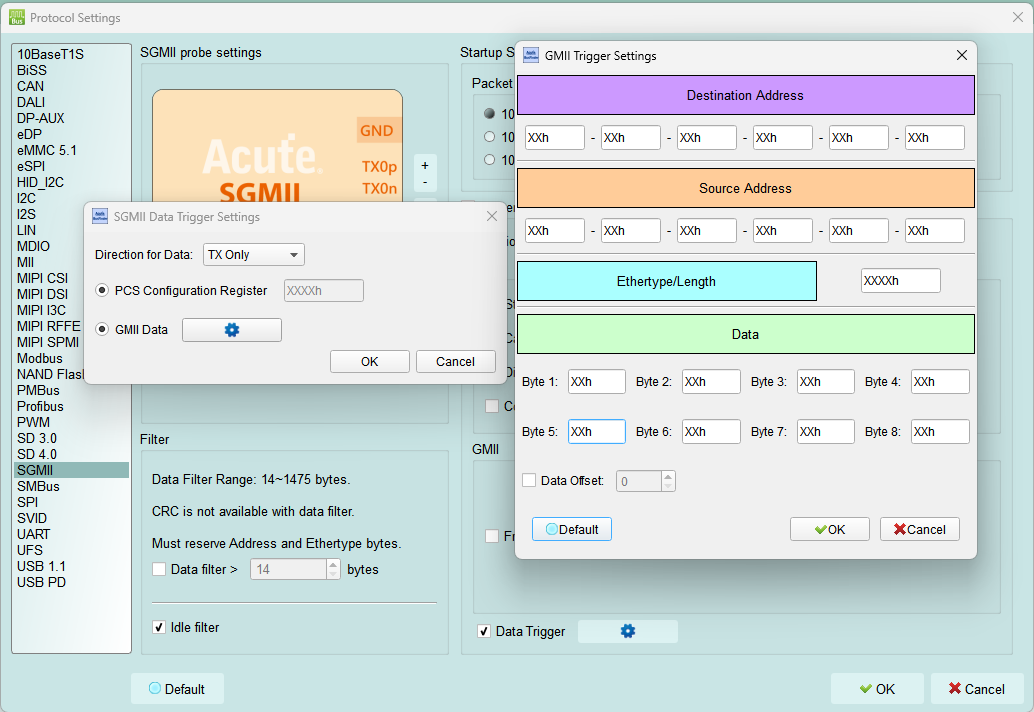Click the minus button beside the SGMII probe
This screenshot has width=1034, height=712.
pos(425,182)
